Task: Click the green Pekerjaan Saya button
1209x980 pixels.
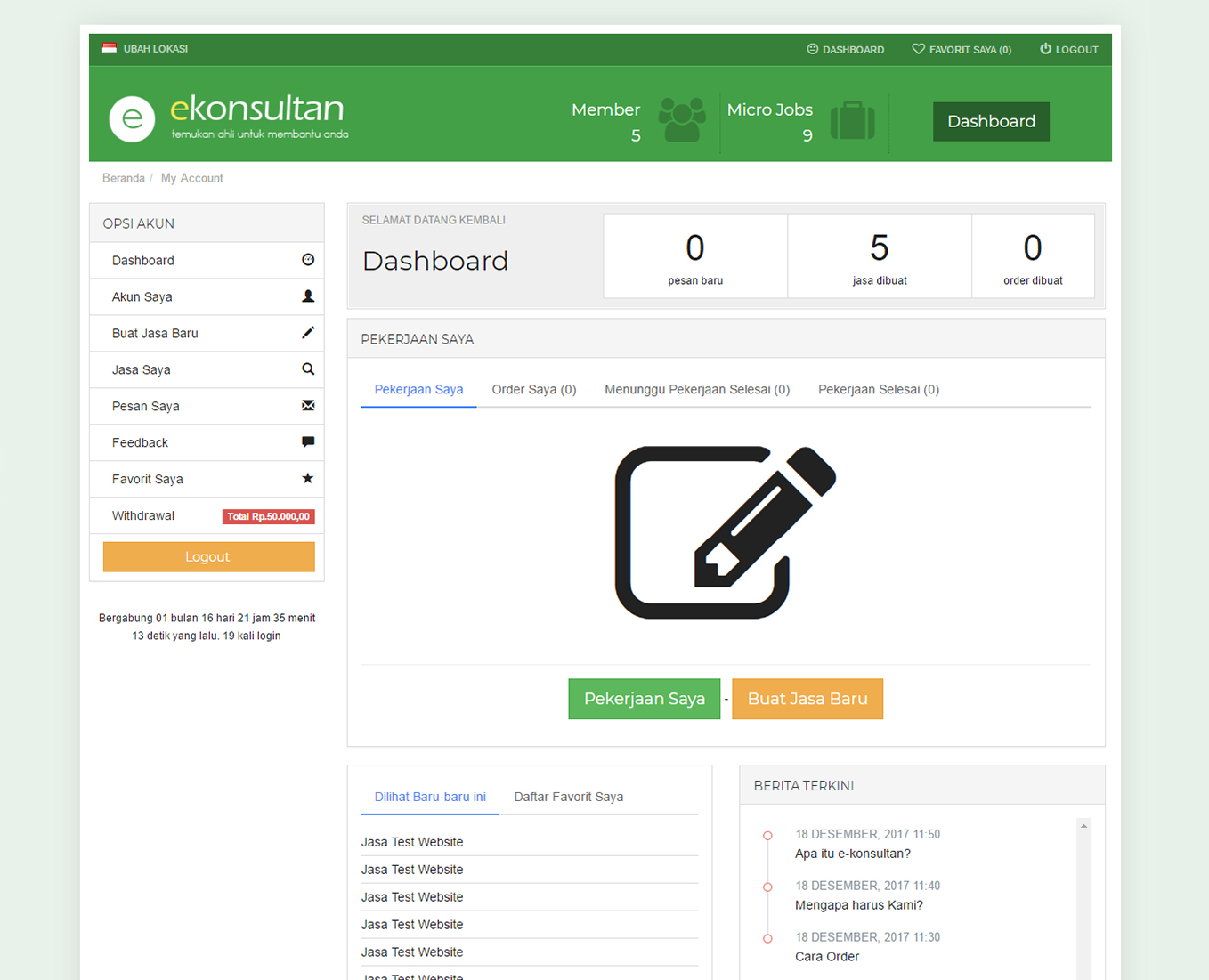Action: [x=644, y=699]
